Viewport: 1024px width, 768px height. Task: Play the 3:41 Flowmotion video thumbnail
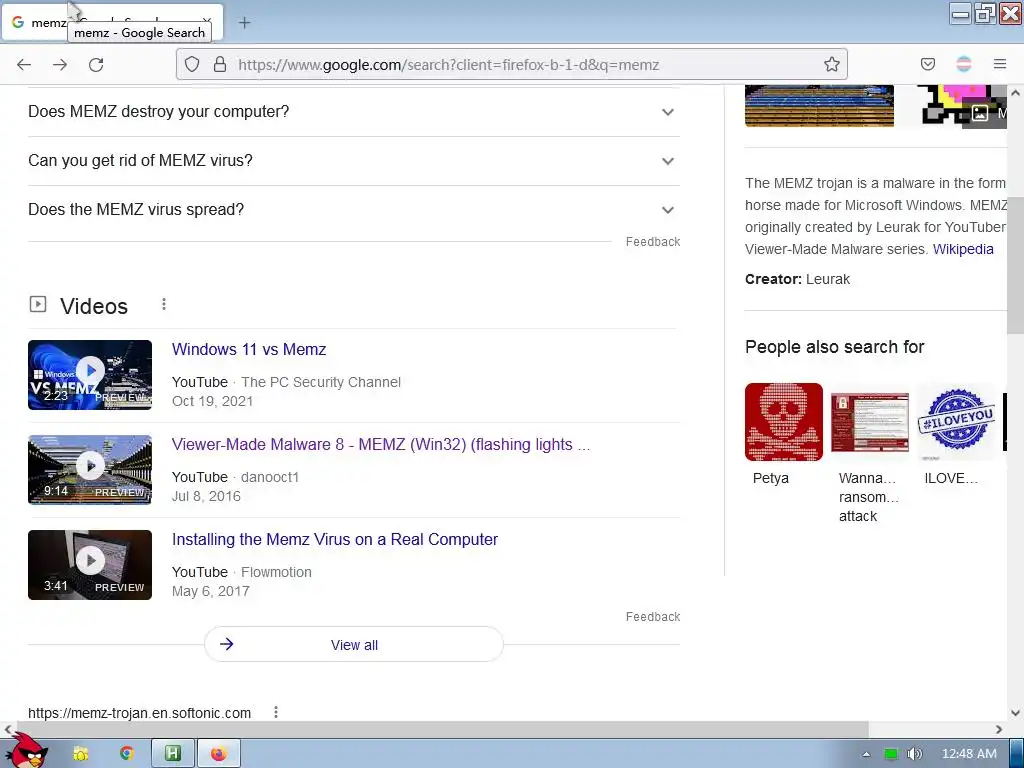pos(90,565)
